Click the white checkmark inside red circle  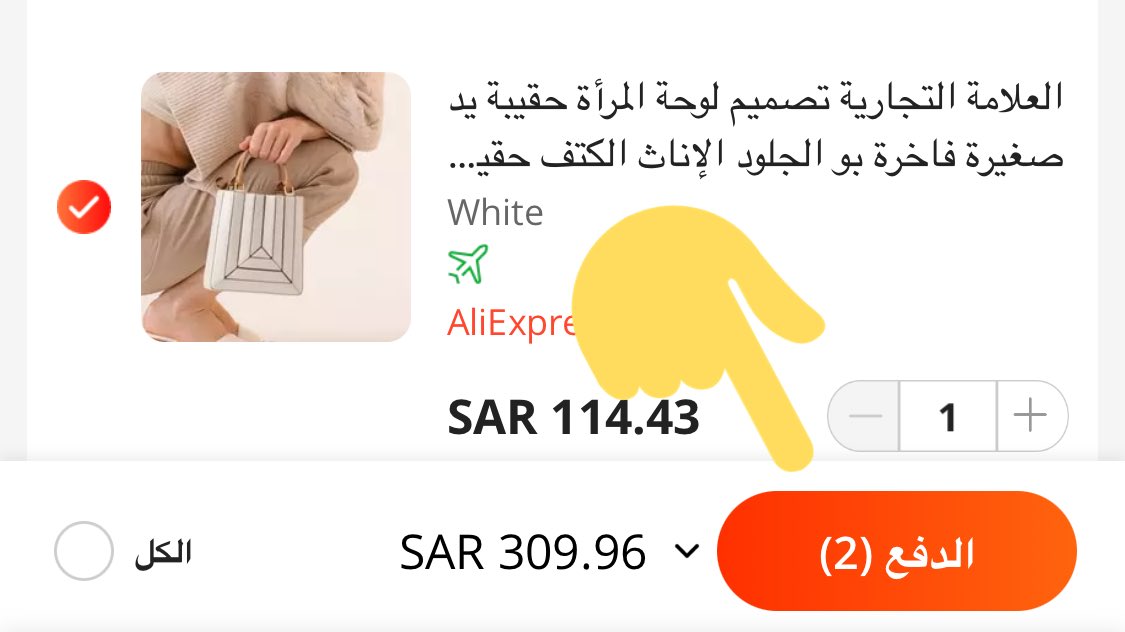pyautogui.click(x=84, y=207)
